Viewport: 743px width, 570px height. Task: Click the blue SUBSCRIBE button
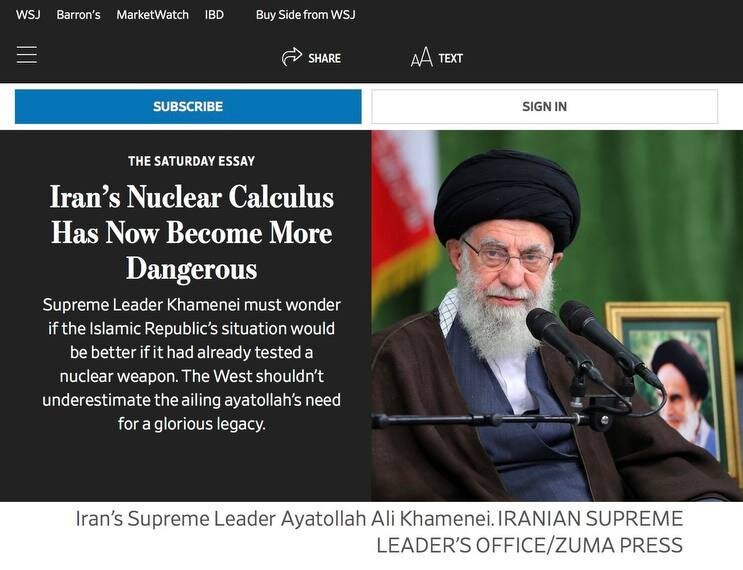188,107
